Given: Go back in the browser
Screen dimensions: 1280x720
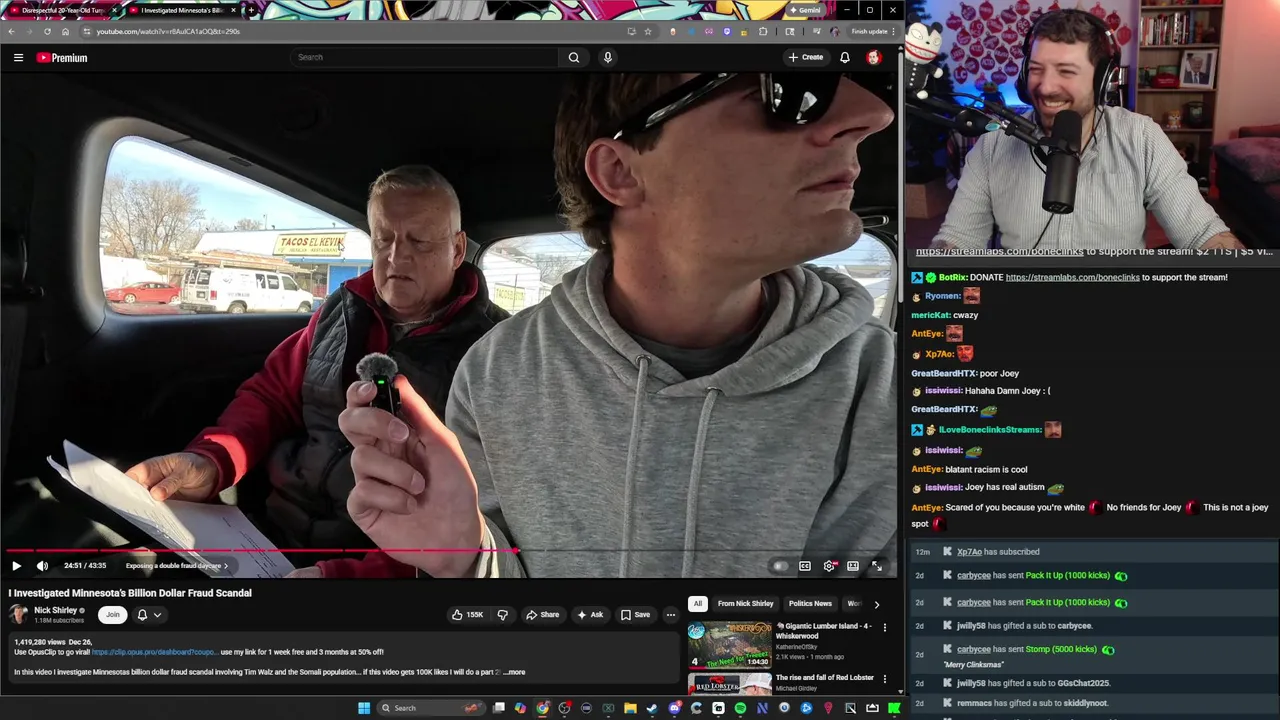Looking at the screenshot, I should point(11,31).
